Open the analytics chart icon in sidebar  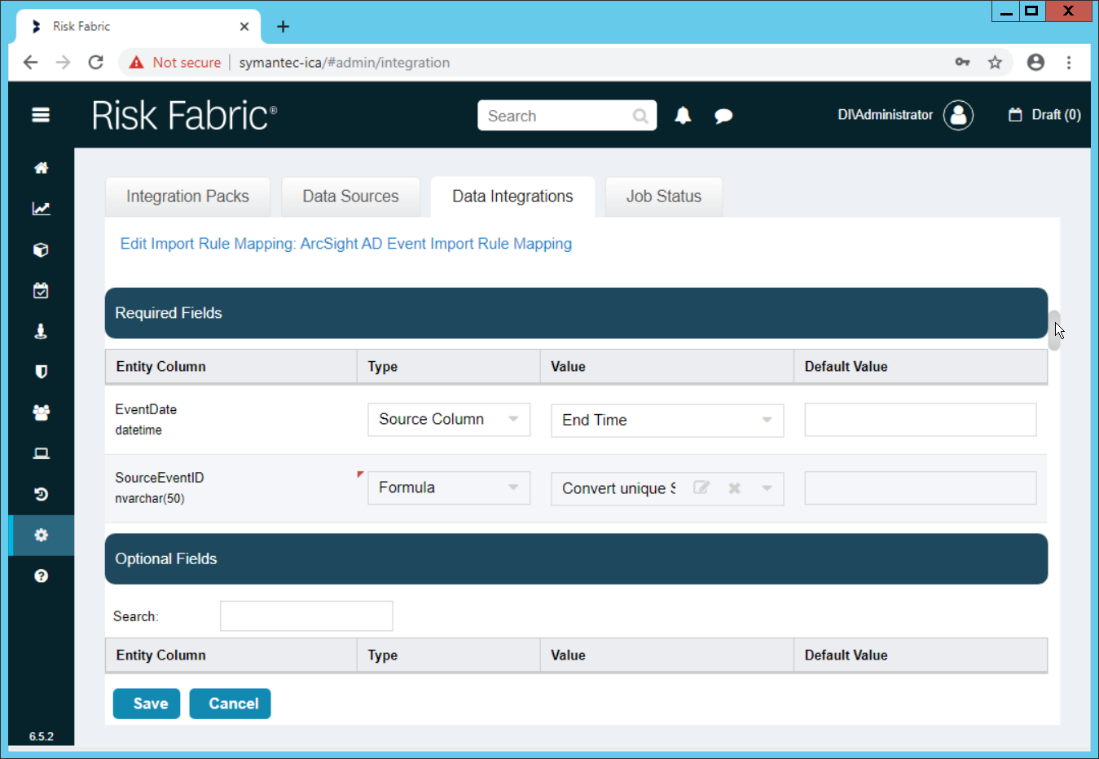(x=41, y=209)
